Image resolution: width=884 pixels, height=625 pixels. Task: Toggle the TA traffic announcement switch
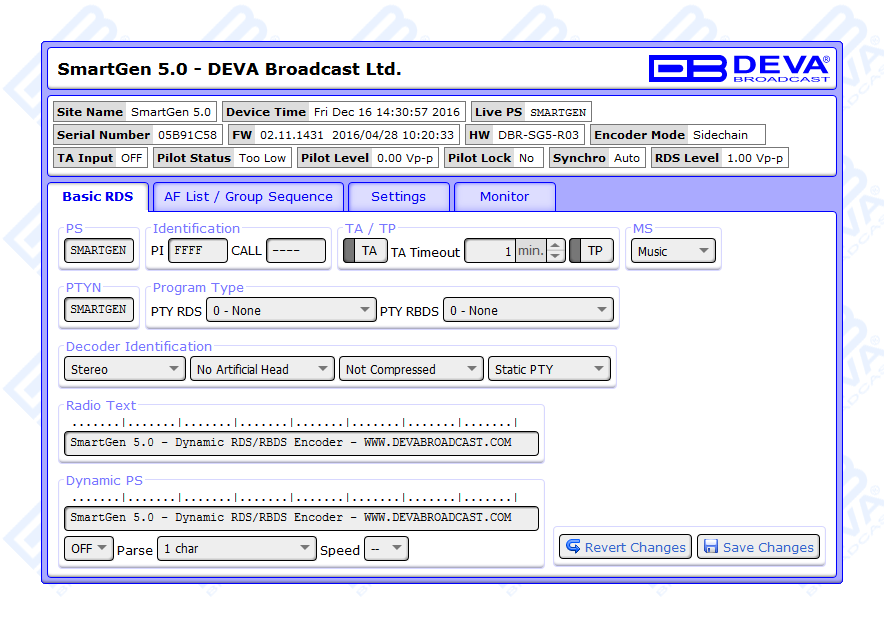pyautogui.click(x=365, y=251)
